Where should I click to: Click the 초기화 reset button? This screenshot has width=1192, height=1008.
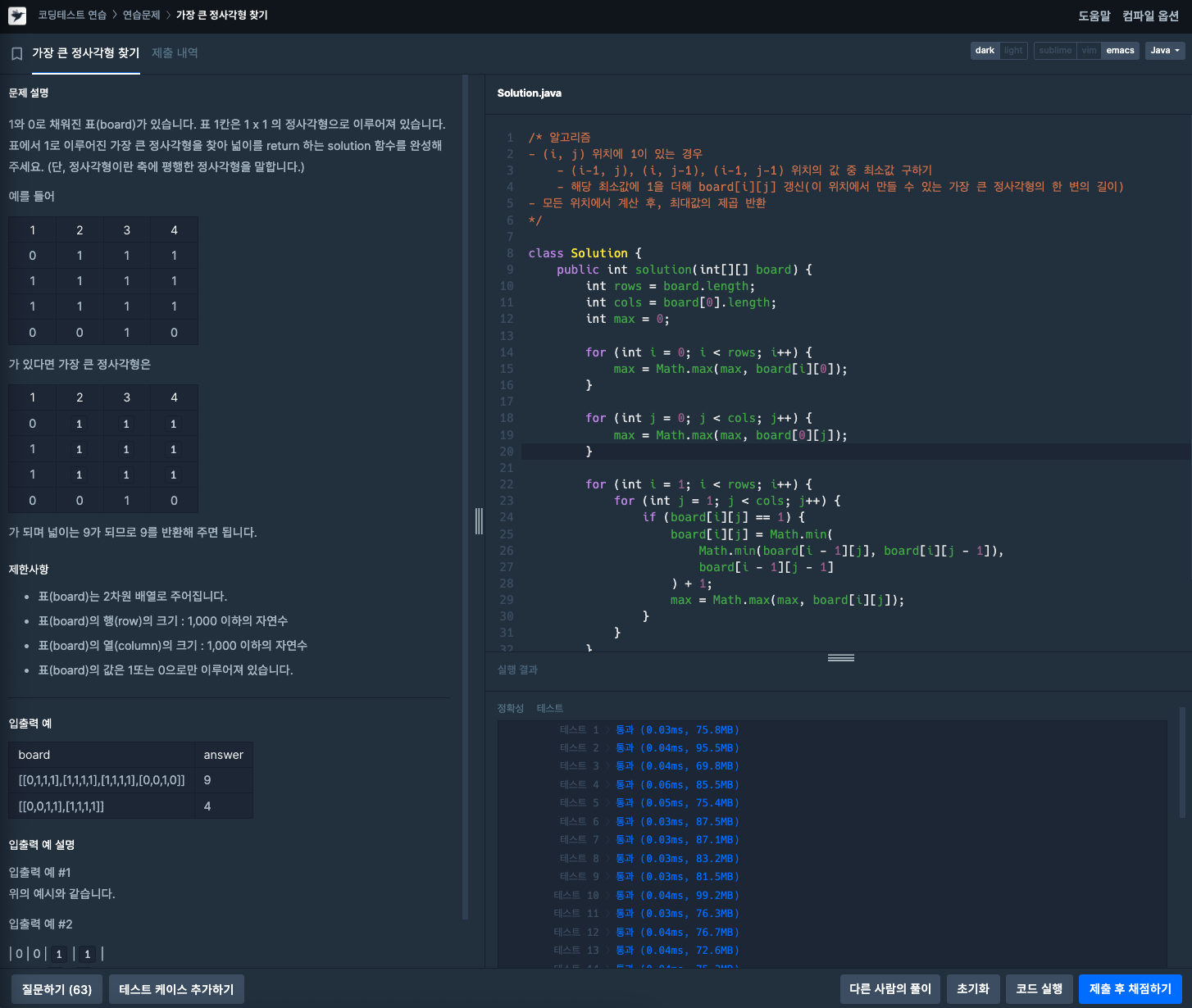973,989
